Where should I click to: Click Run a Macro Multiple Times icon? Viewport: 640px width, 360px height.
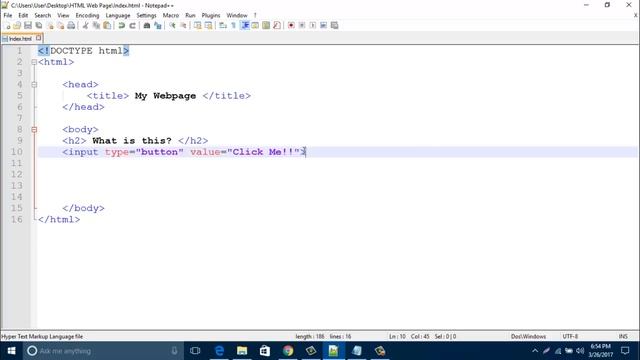[323, 25]
